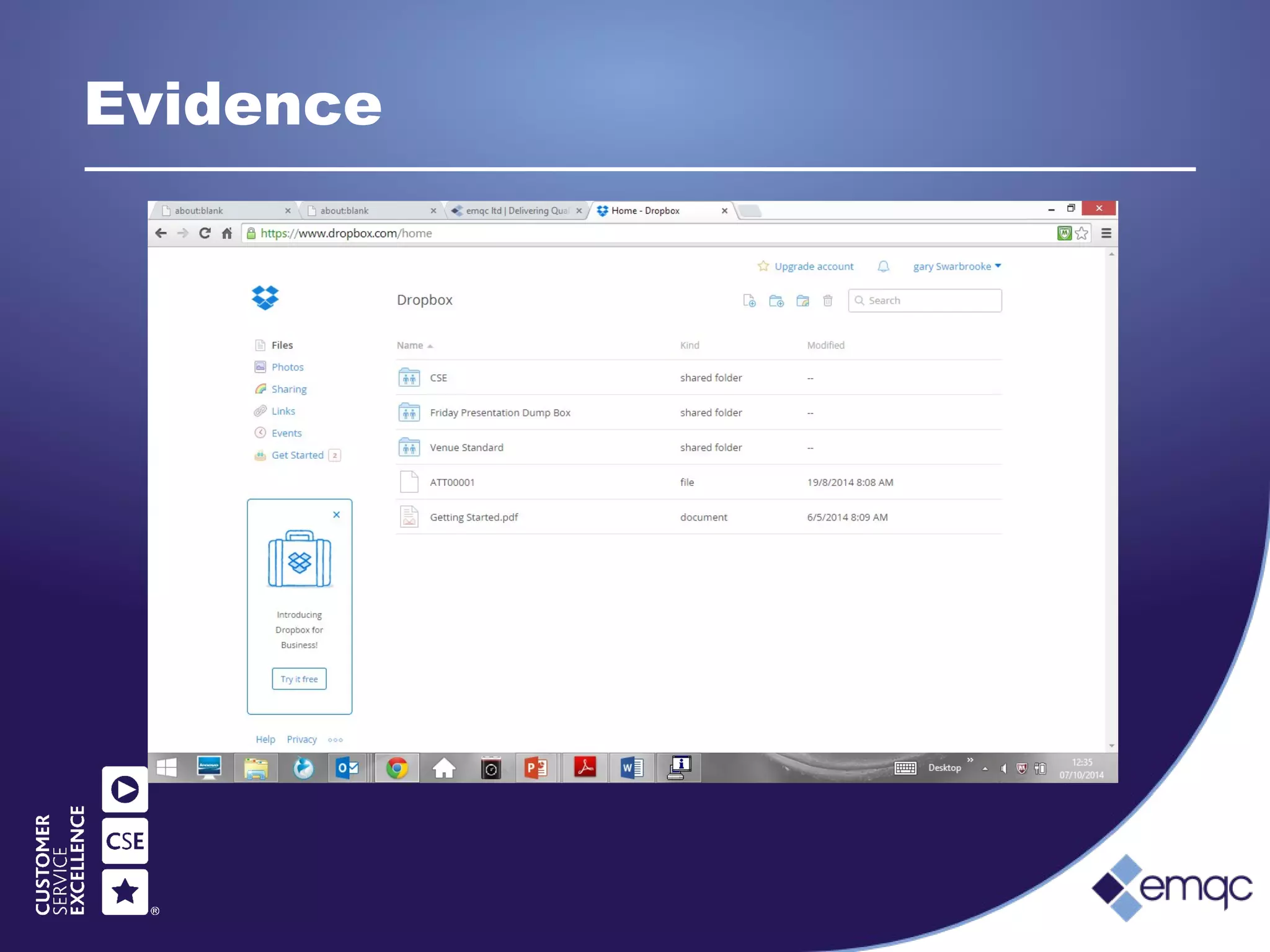Screen dimensions: 1270x952
Task: Click the ATT00001 file icon
Action: pos(409,482)
